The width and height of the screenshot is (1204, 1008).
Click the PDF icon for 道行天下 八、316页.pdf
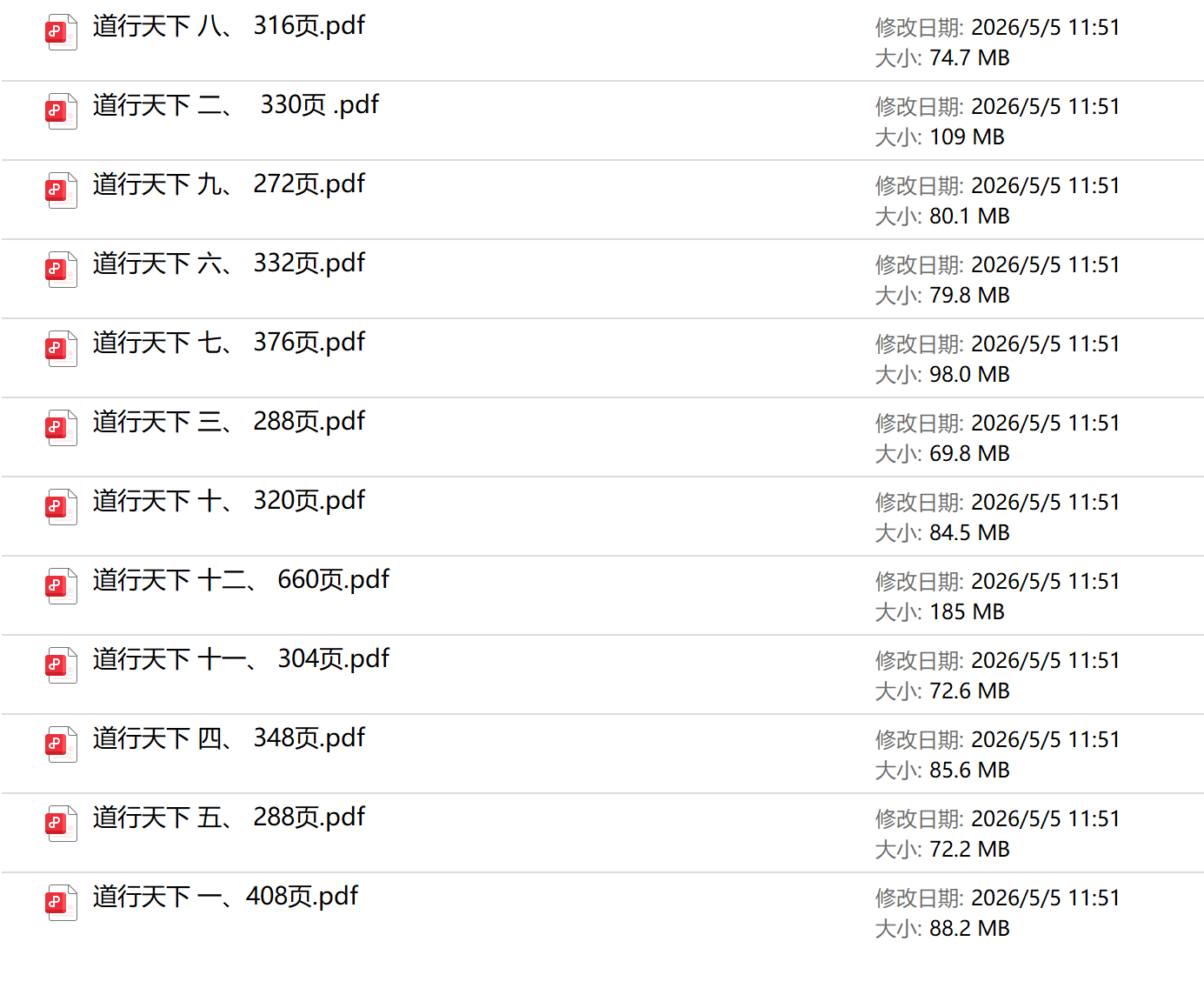click(x=61, y=32)
